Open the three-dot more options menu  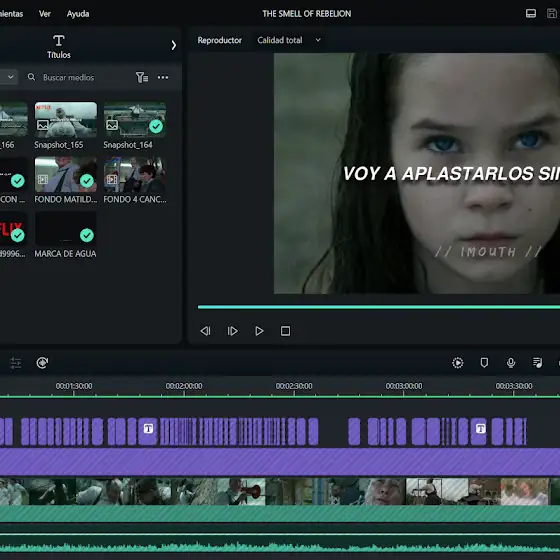click(163, 77)
